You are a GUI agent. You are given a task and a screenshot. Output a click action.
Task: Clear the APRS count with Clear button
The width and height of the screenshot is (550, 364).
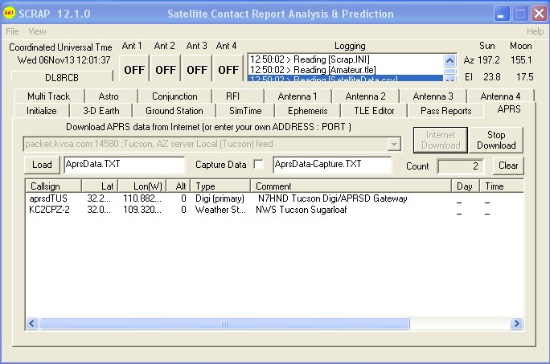click(508, 166)
